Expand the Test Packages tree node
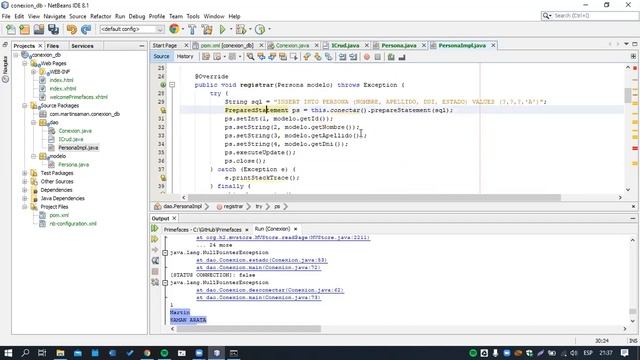 point(25,173)
